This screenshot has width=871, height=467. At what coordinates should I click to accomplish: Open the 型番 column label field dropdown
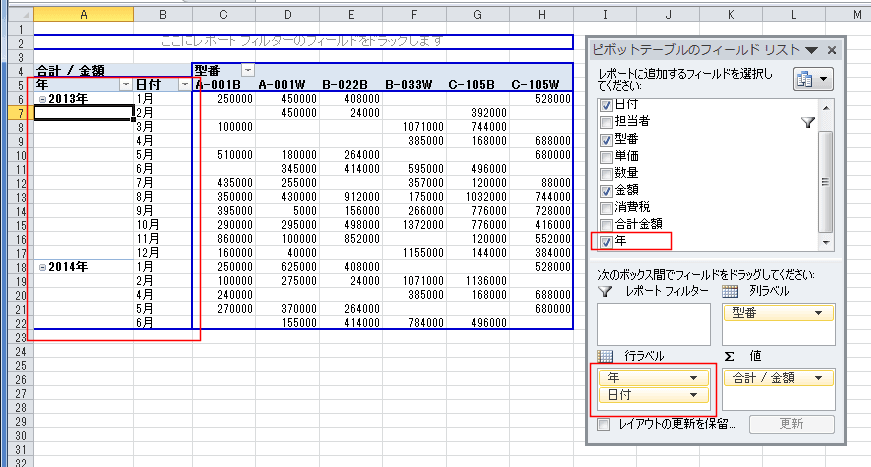coord(818,313)
